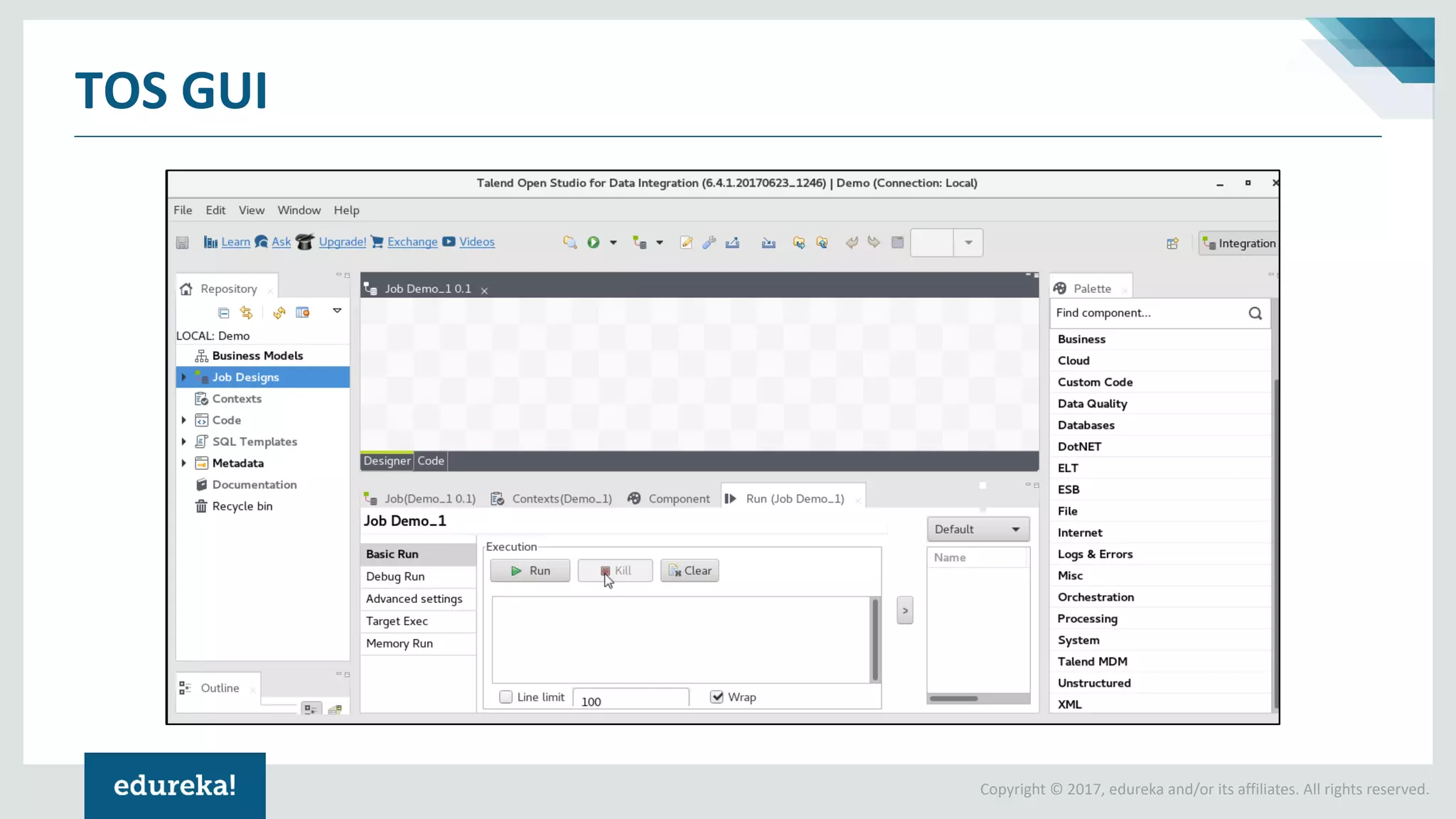The width and height of the screenshot is (1456, 819).
Task: Switch to Integration perspective toggle
Action: (x=1239, y=243)
